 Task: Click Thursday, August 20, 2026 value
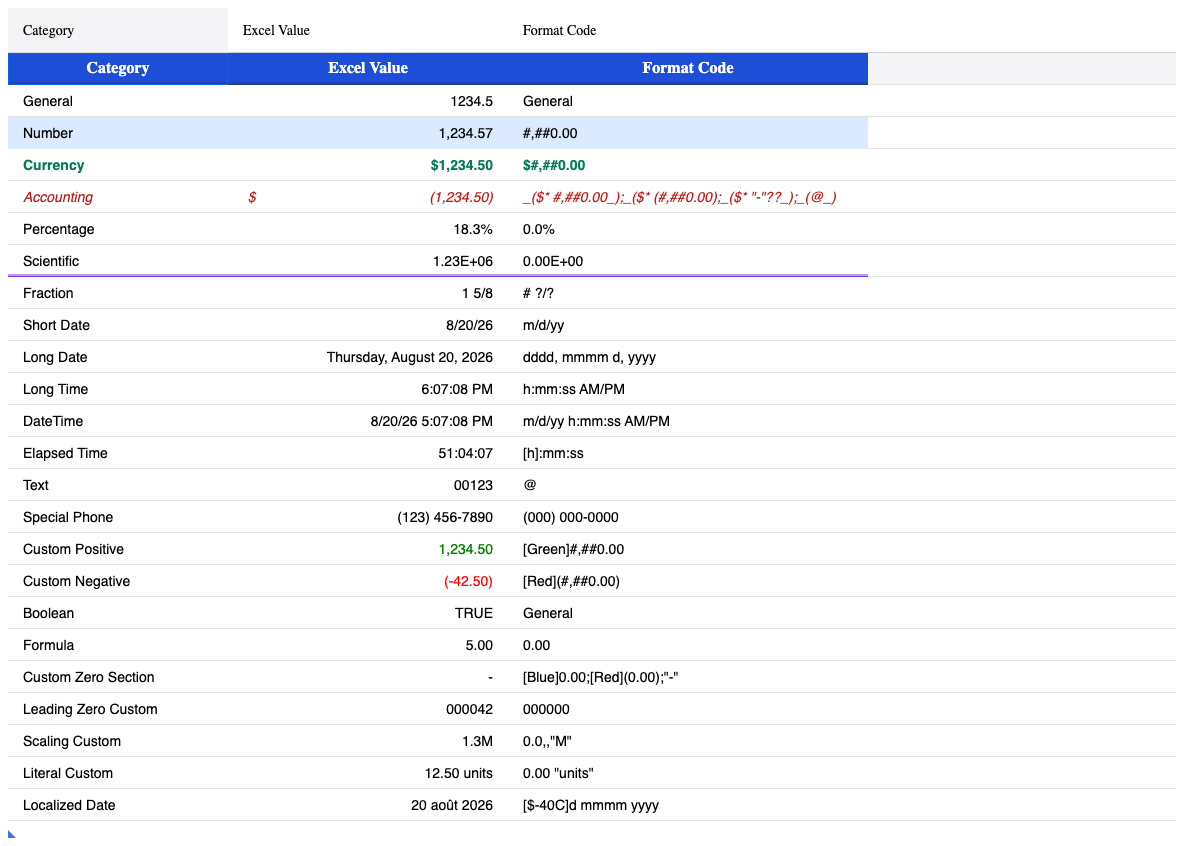pos(367,357)
